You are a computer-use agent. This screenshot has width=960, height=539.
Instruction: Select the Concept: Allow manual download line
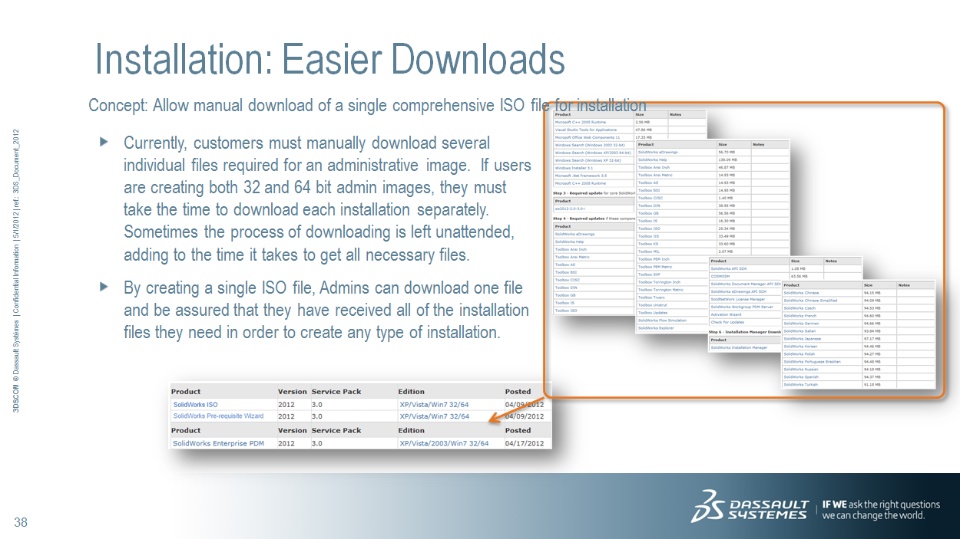367,105
